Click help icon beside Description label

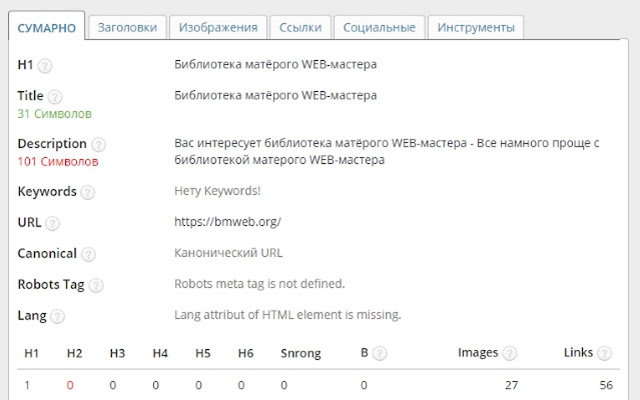[98, 144]
